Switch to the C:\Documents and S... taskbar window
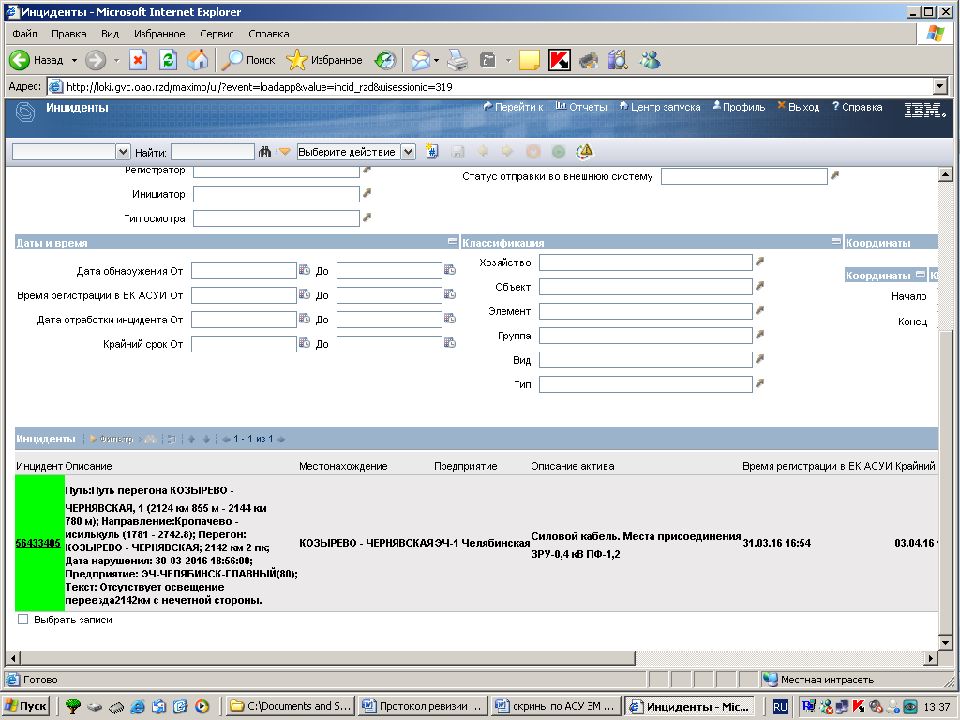The width and height of the screenshot is (960, 720). point(290,706)
